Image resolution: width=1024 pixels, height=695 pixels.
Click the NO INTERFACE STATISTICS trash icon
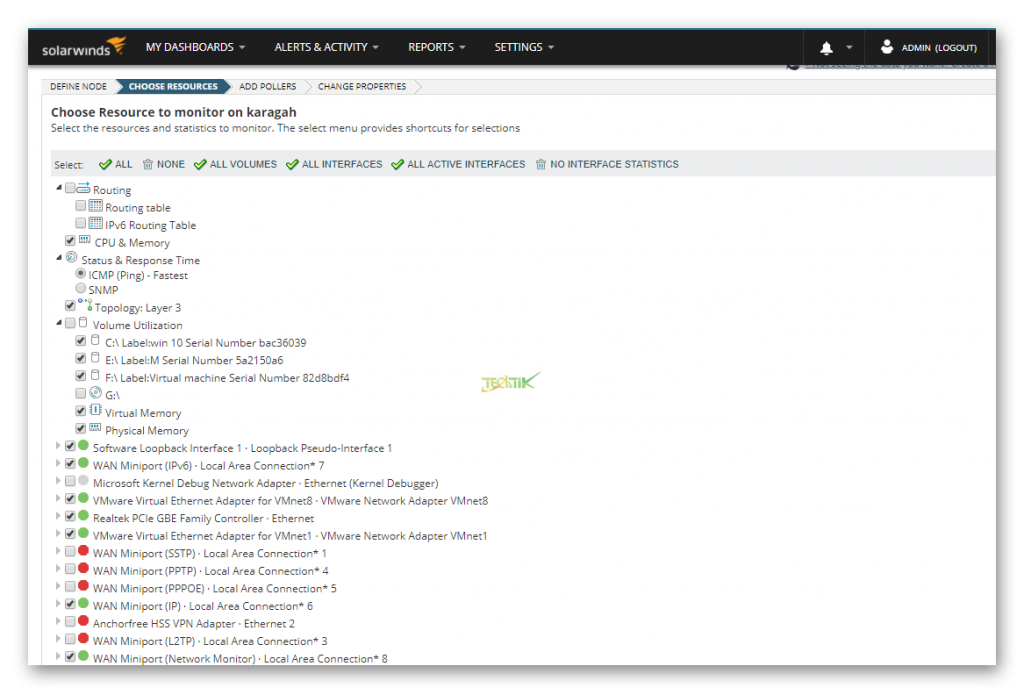[540, 163]
